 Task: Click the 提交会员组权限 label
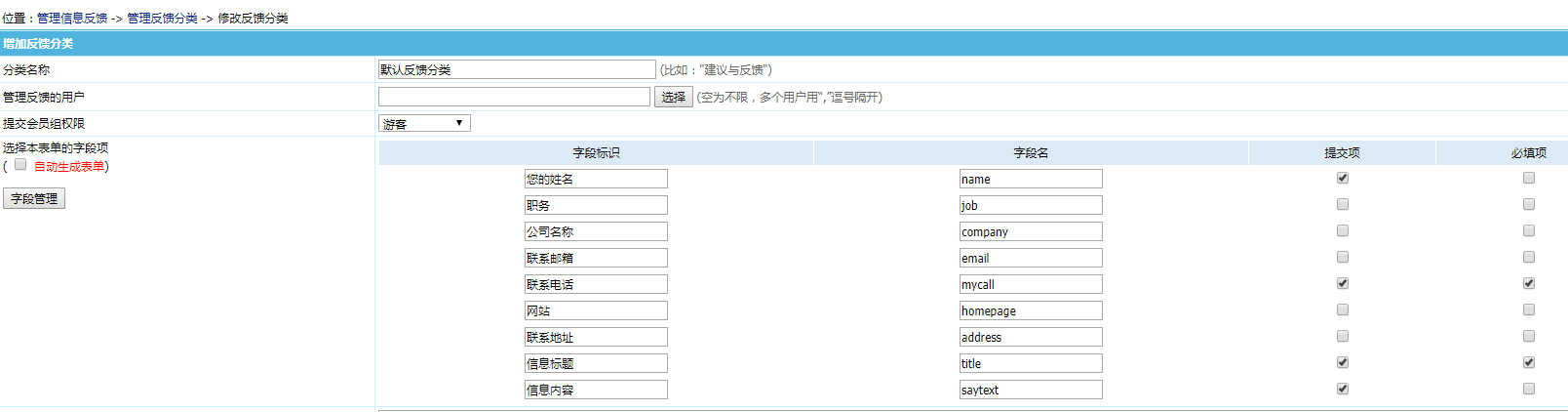44,124
